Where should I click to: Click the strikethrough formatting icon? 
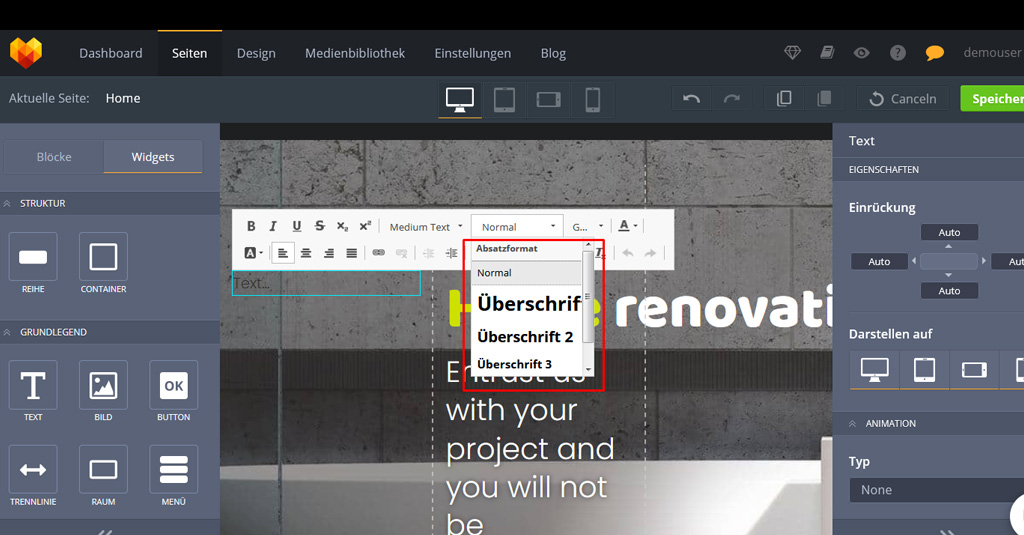(x=319, y=227)
